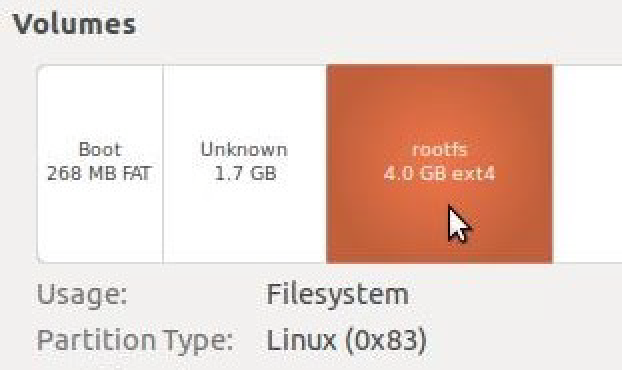Viewport: 622px width, 370px height.
Task: Click the Usage field label
Action: pos(82,294)
